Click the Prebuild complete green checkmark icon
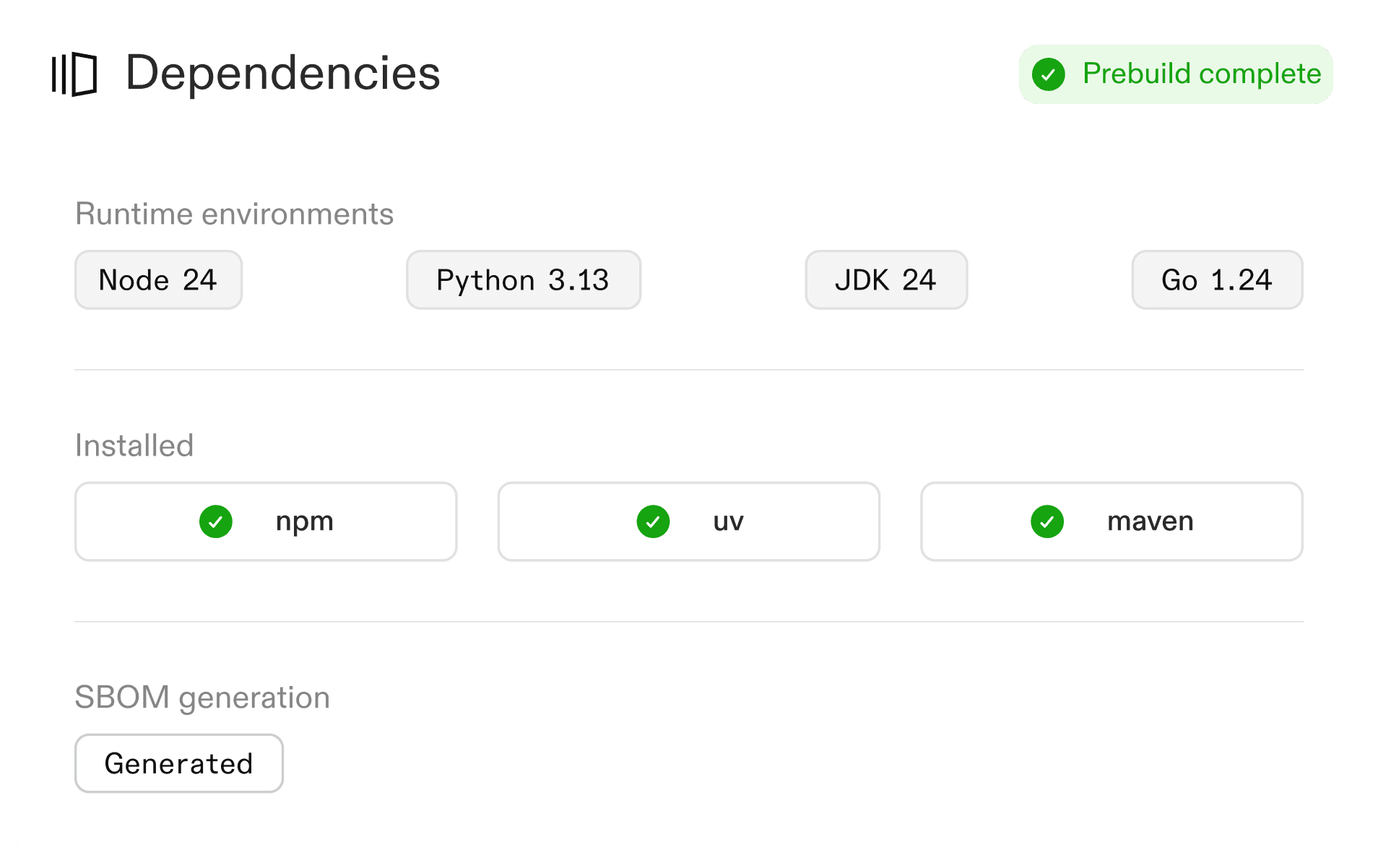1378x868 pixels. tap(1049, 74)
